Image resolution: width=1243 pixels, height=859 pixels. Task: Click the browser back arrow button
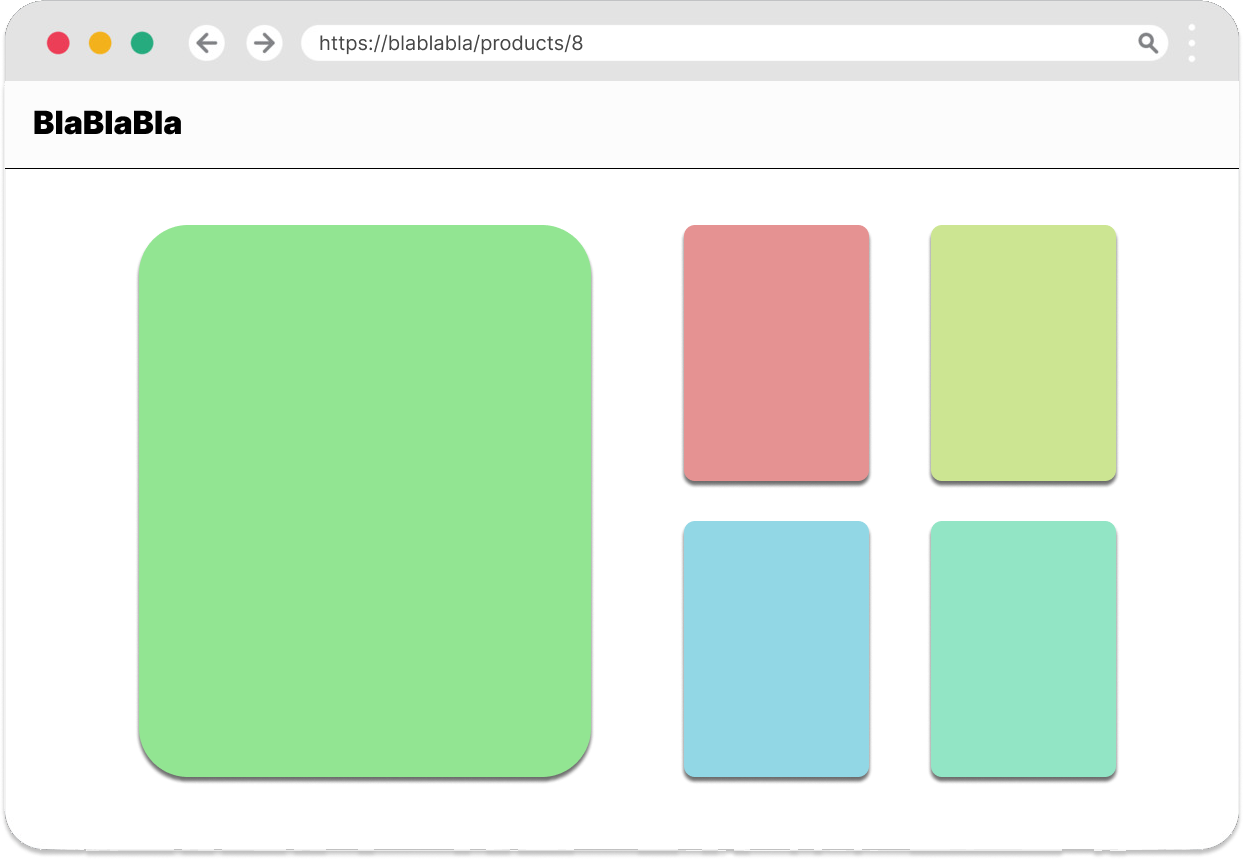(207, 43)
